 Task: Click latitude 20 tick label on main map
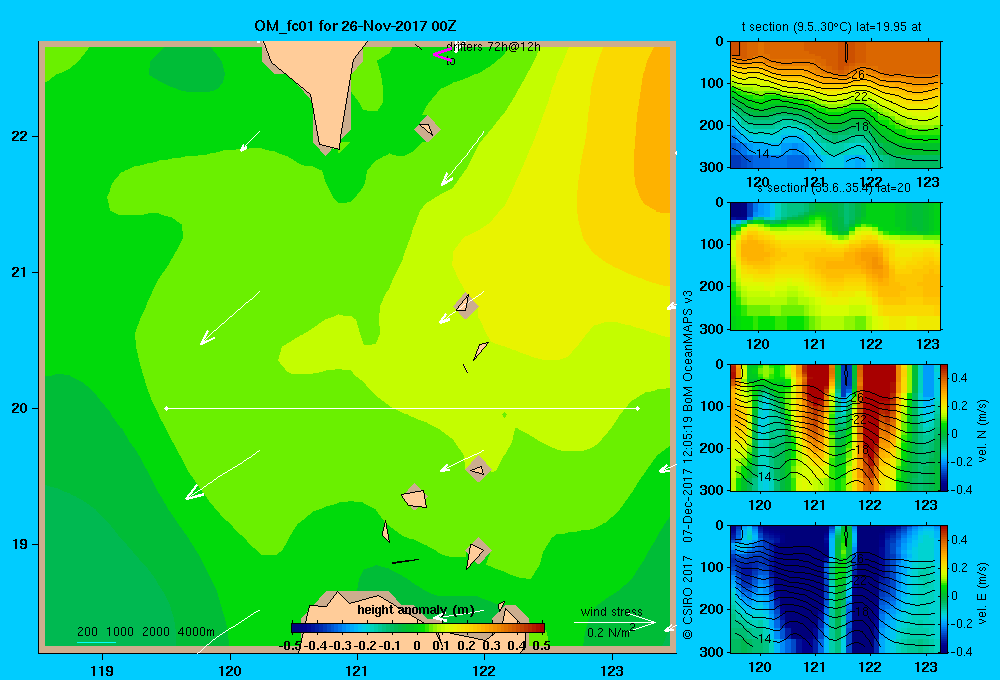coord(20,408)
